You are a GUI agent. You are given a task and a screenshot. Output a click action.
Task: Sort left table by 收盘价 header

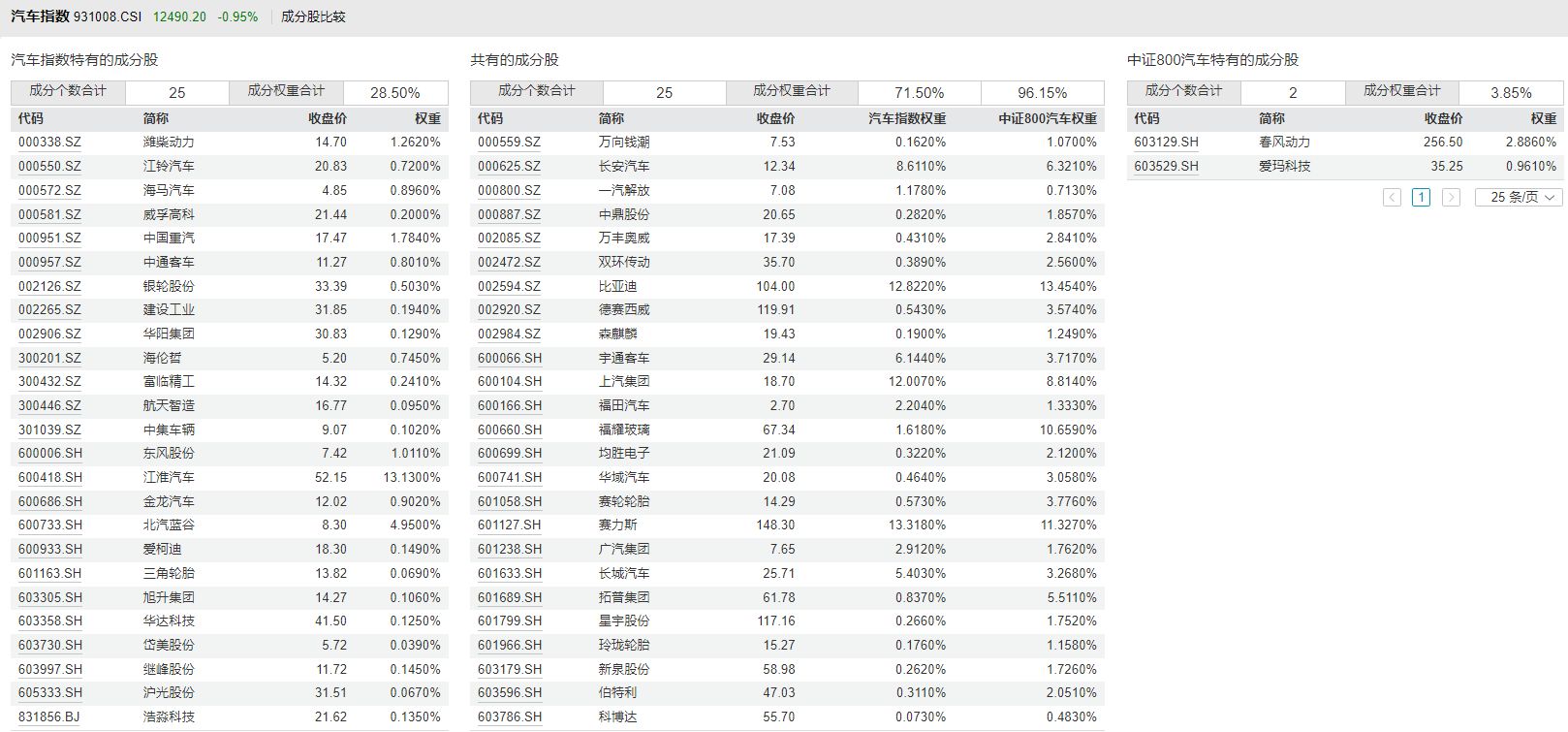pos(328,118)
